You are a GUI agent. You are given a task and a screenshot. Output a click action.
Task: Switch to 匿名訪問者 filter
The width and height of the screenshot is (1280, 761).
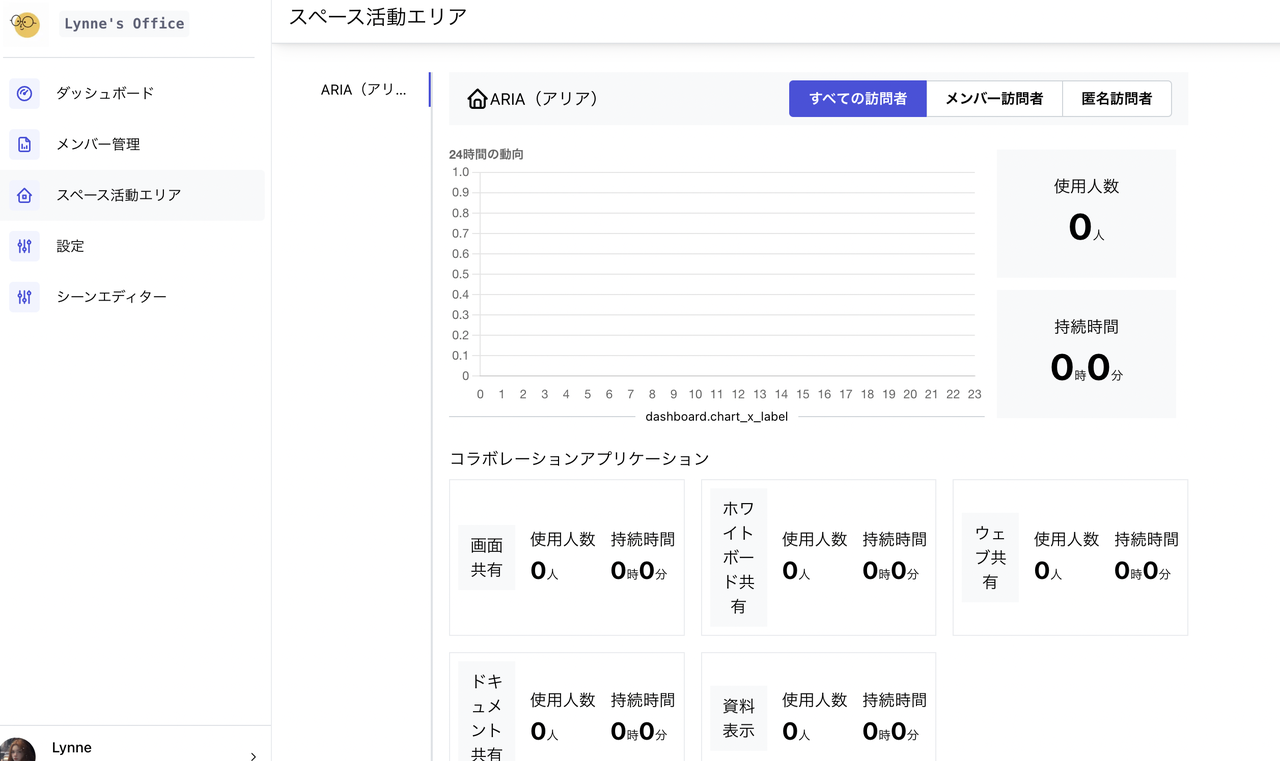(1116, 99)
